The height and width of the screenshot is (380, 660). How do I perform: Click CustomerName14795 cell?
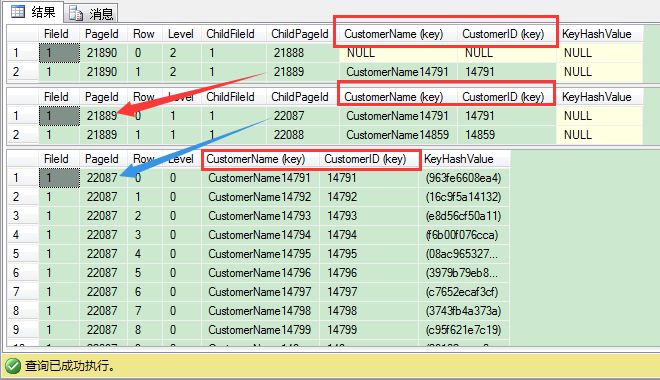260,254
